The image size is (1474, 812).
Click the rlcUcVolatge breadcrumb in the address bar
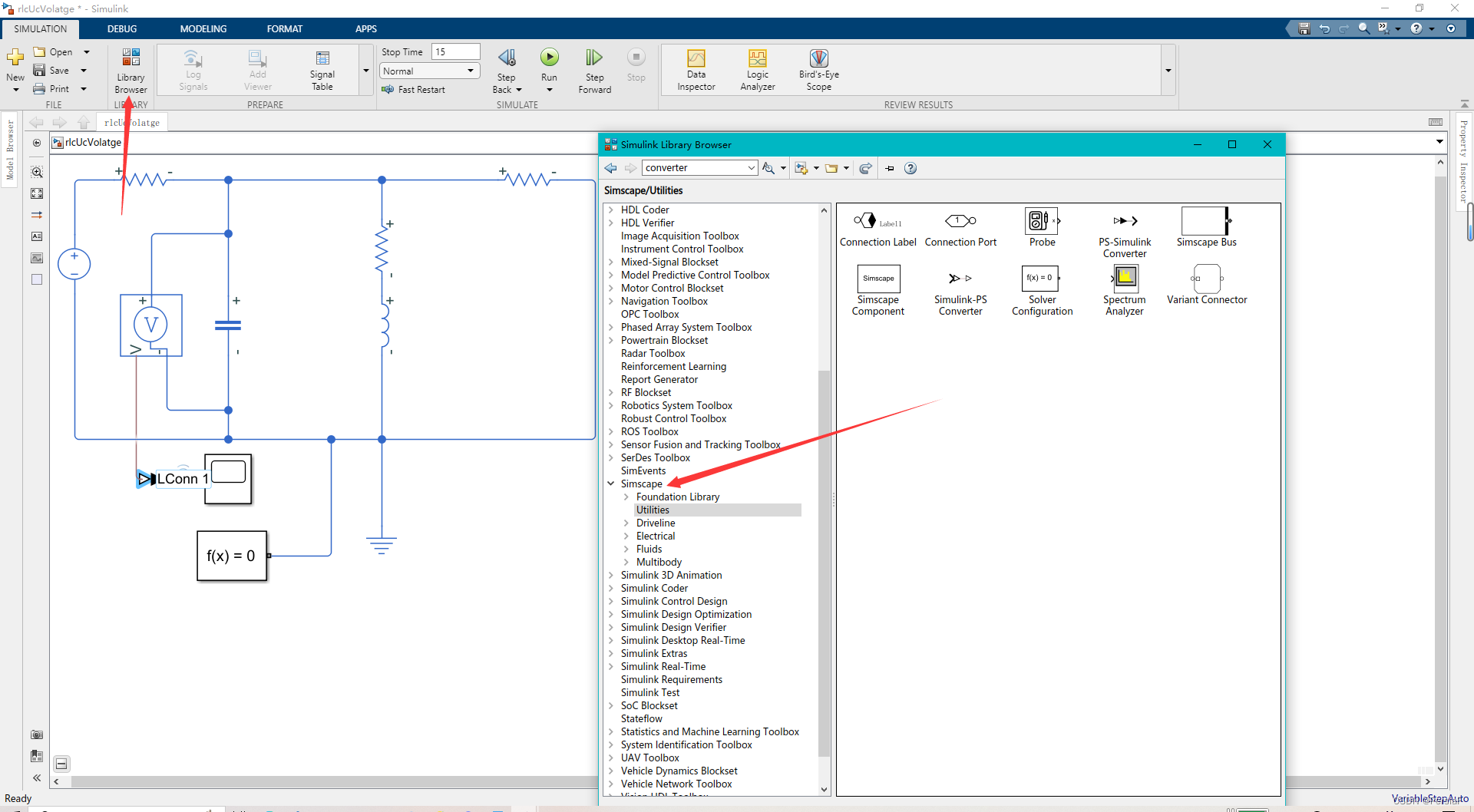pyautogui.click(x=93, y=142)
